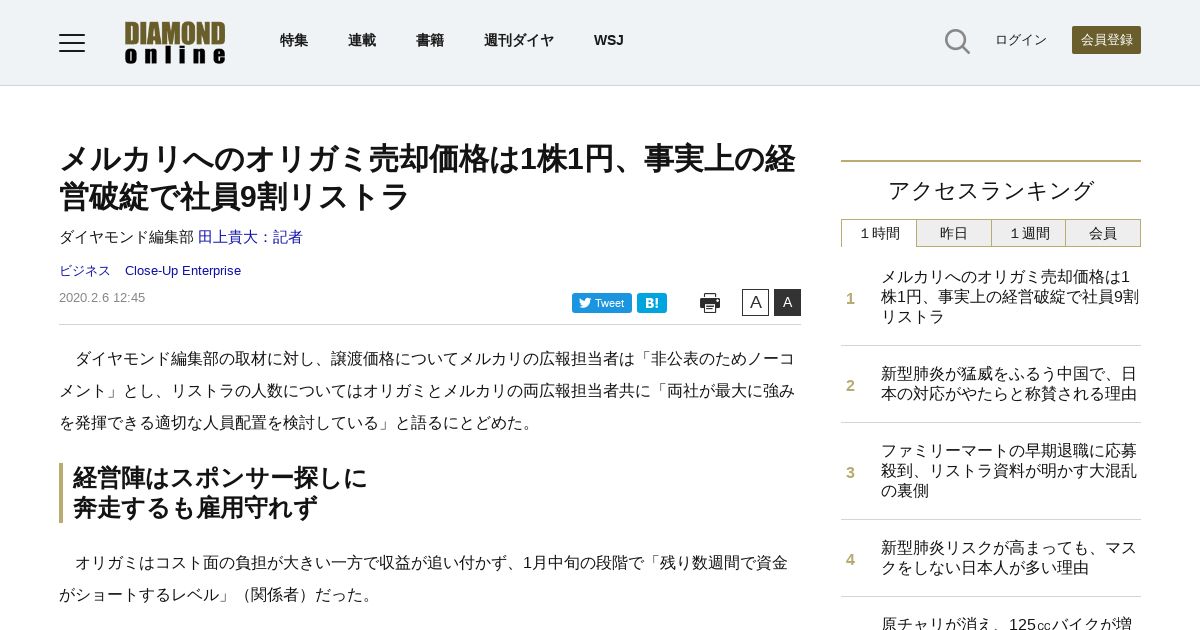Bookmark with Hatena B! icon
Screen dimensions: 1200x630
[x=652, y=303]
